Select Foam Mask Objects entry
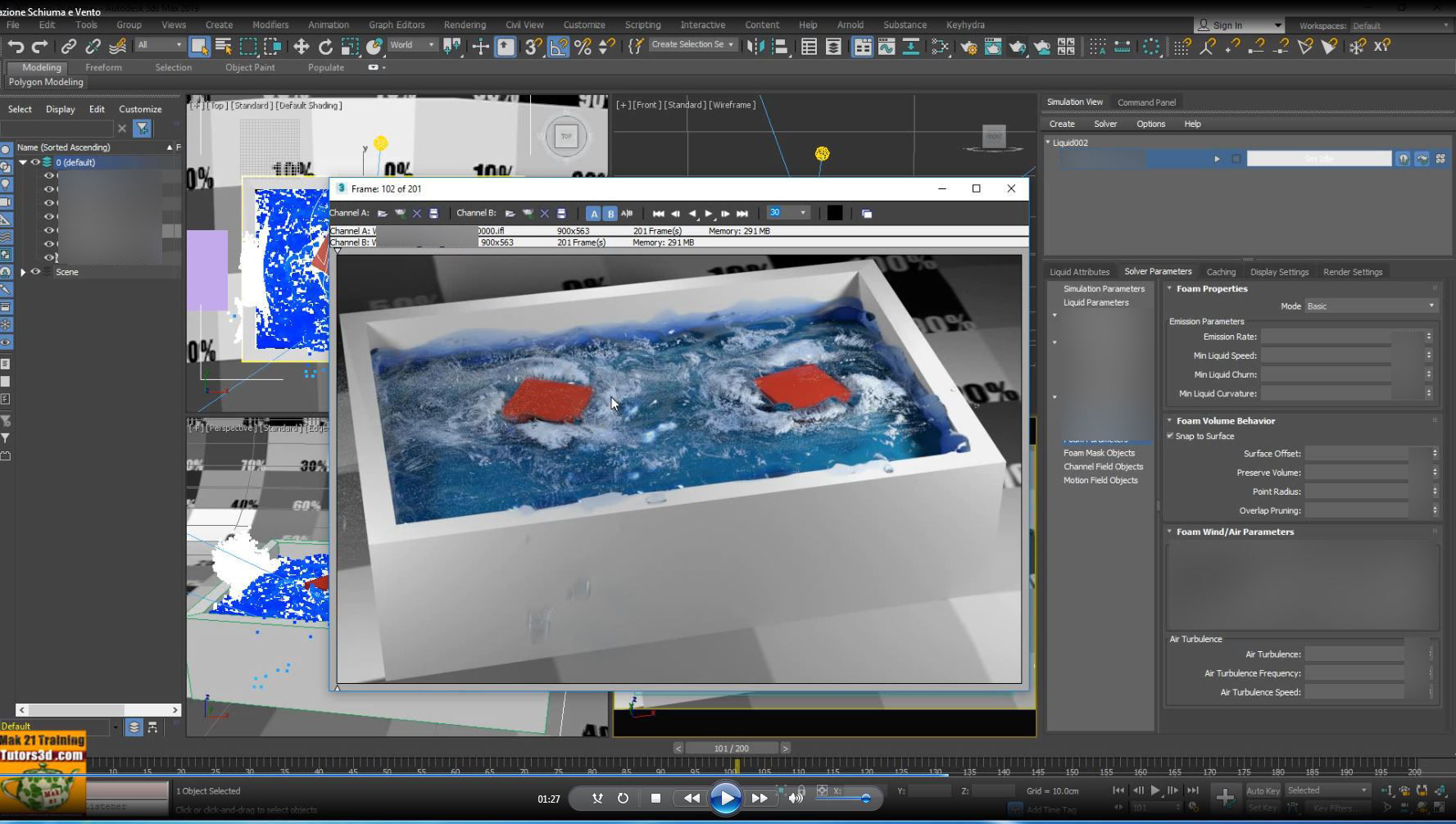This screenshot has height=824, width=1456. (x=1099, y=453)
